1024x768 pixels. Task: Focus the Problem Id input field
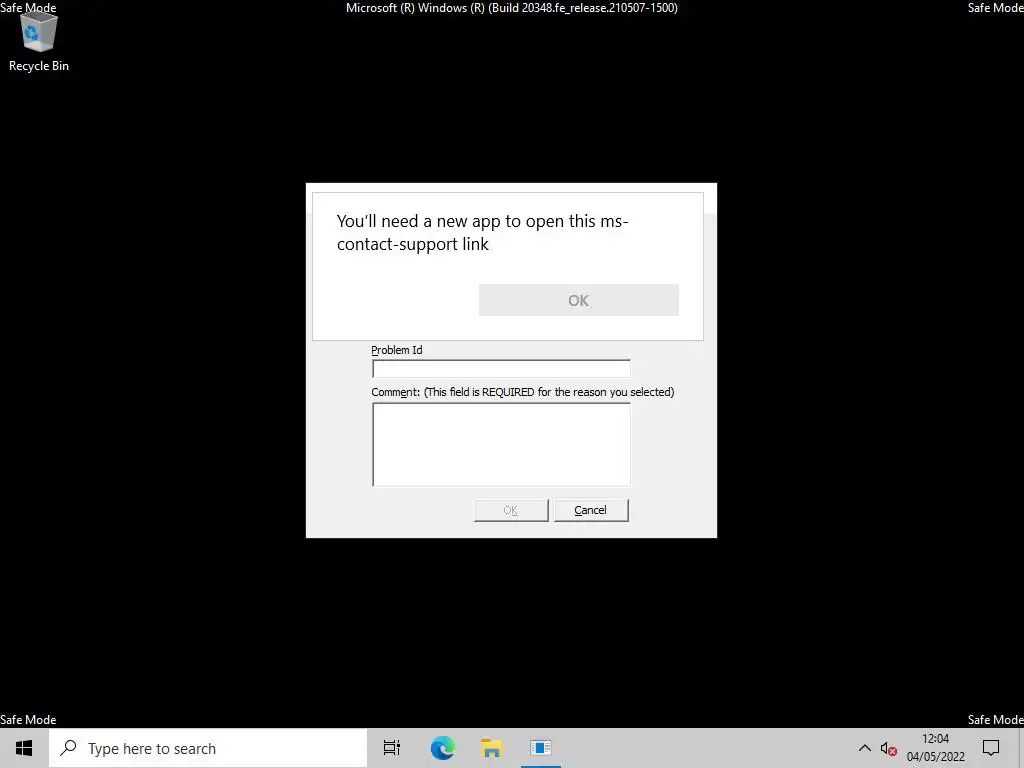tap(501, 368)
